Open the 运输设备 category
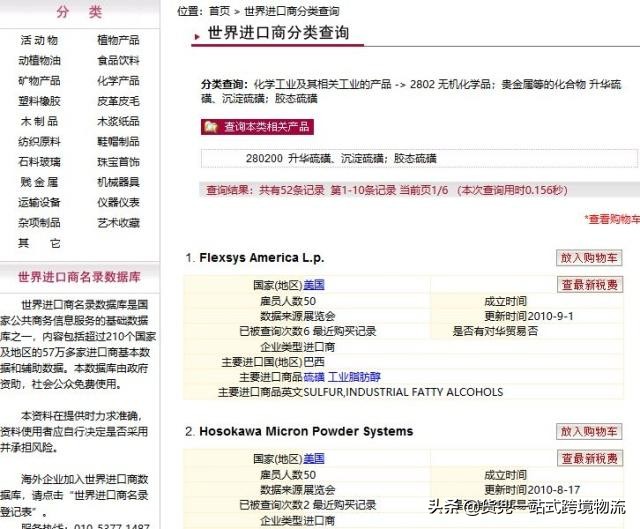 [39, 202]
